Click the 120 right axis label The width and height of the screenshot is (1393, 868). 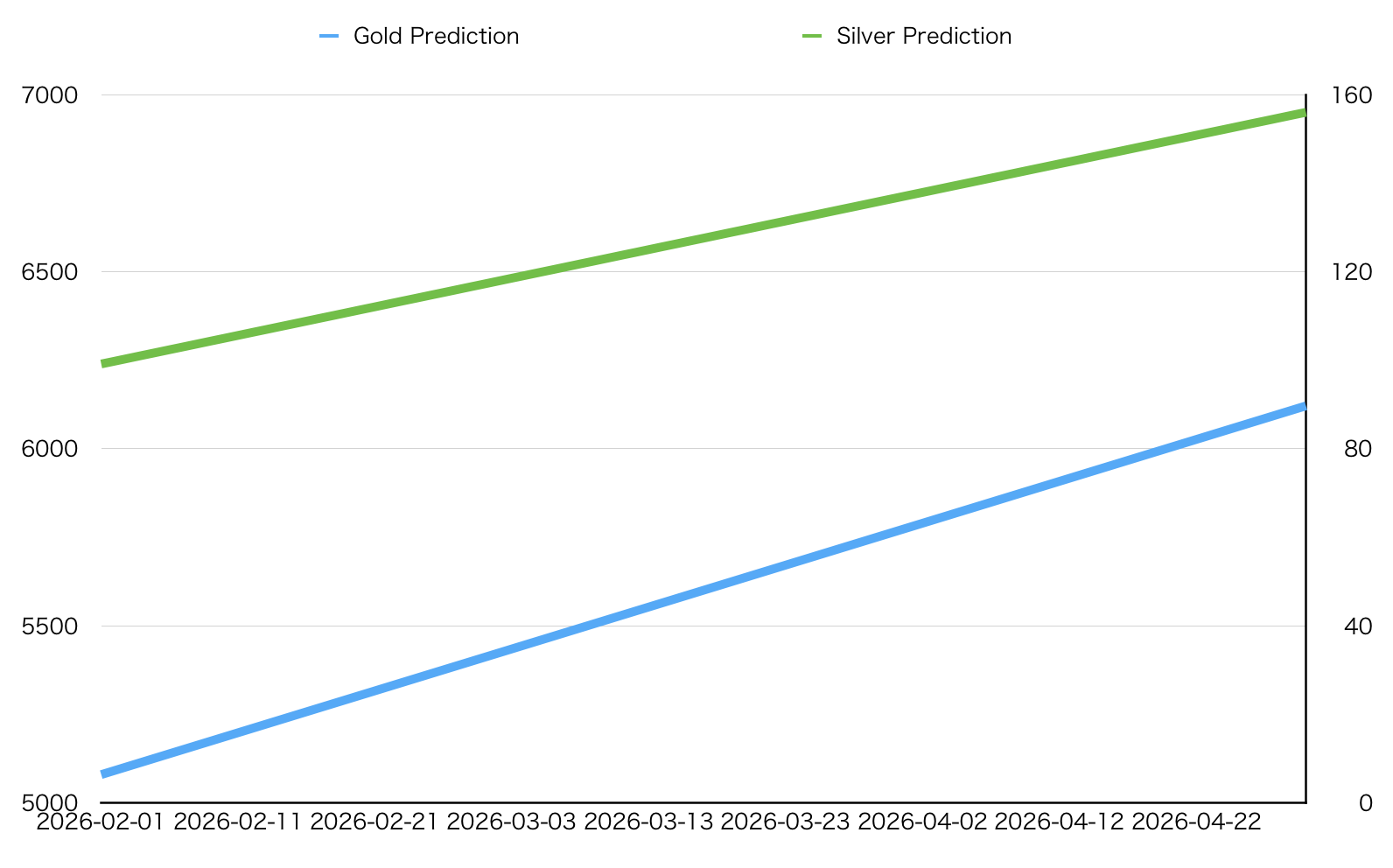pyautogui.click(x=1351, y=271)
